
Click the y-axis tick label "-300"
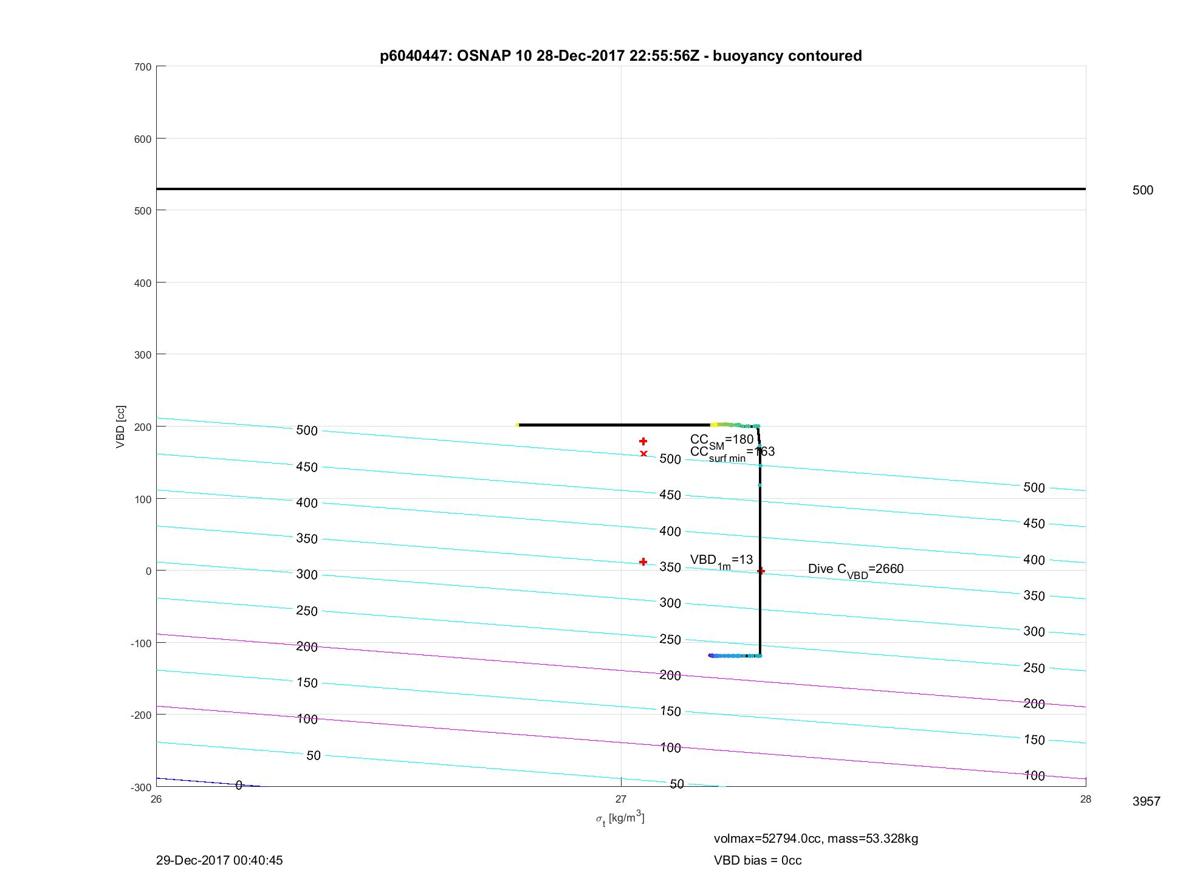[140, 787]
